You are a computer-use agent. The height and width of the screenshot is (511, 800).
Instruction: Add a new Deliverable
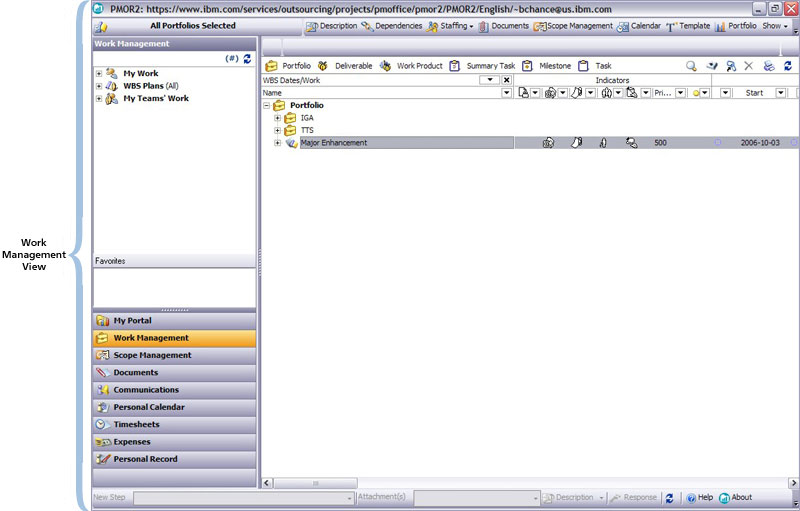pos(345,66)
